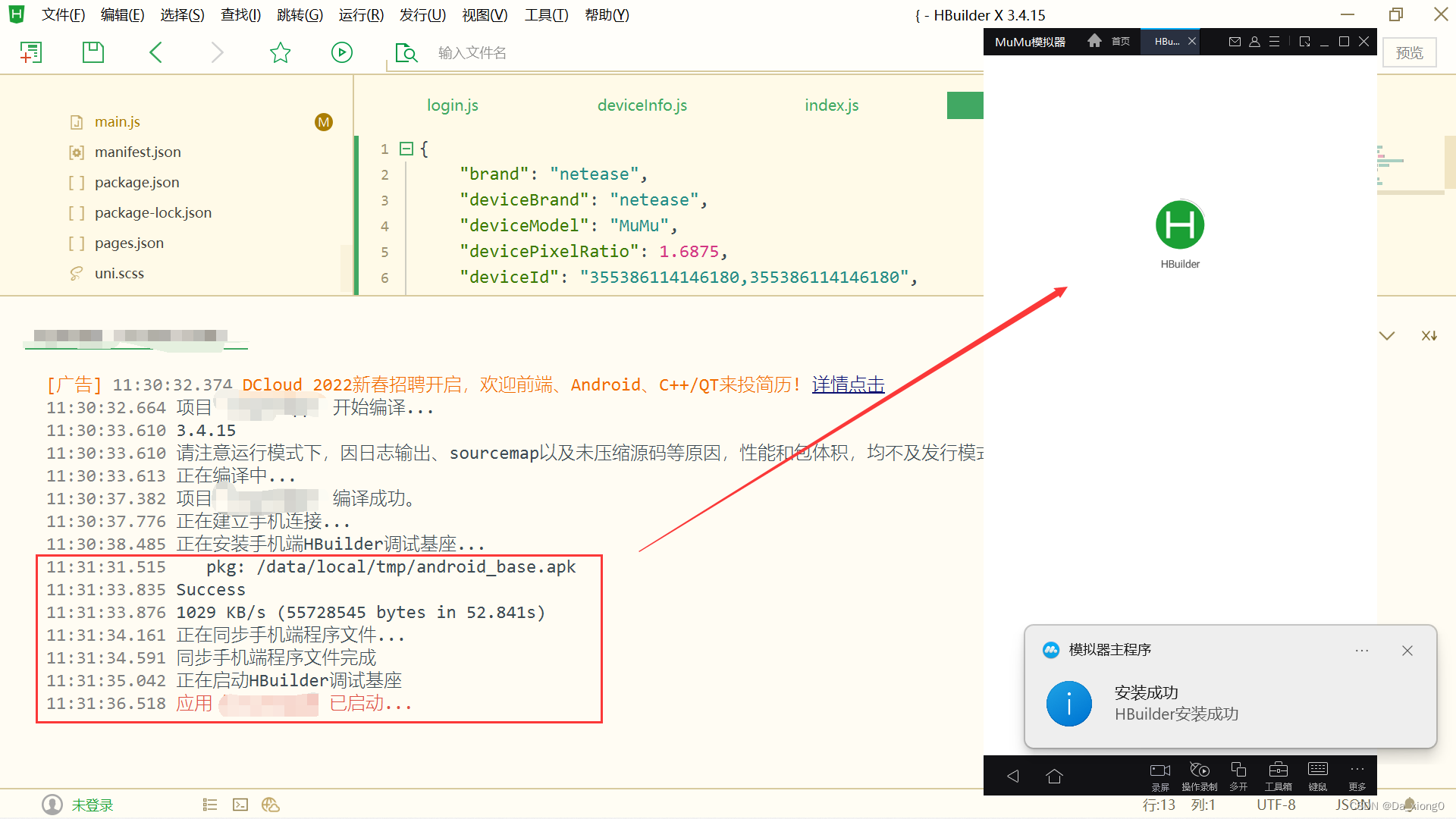Open the 工具(T) menu
This screenshot has width=1456, height=819.
point(546,15)
